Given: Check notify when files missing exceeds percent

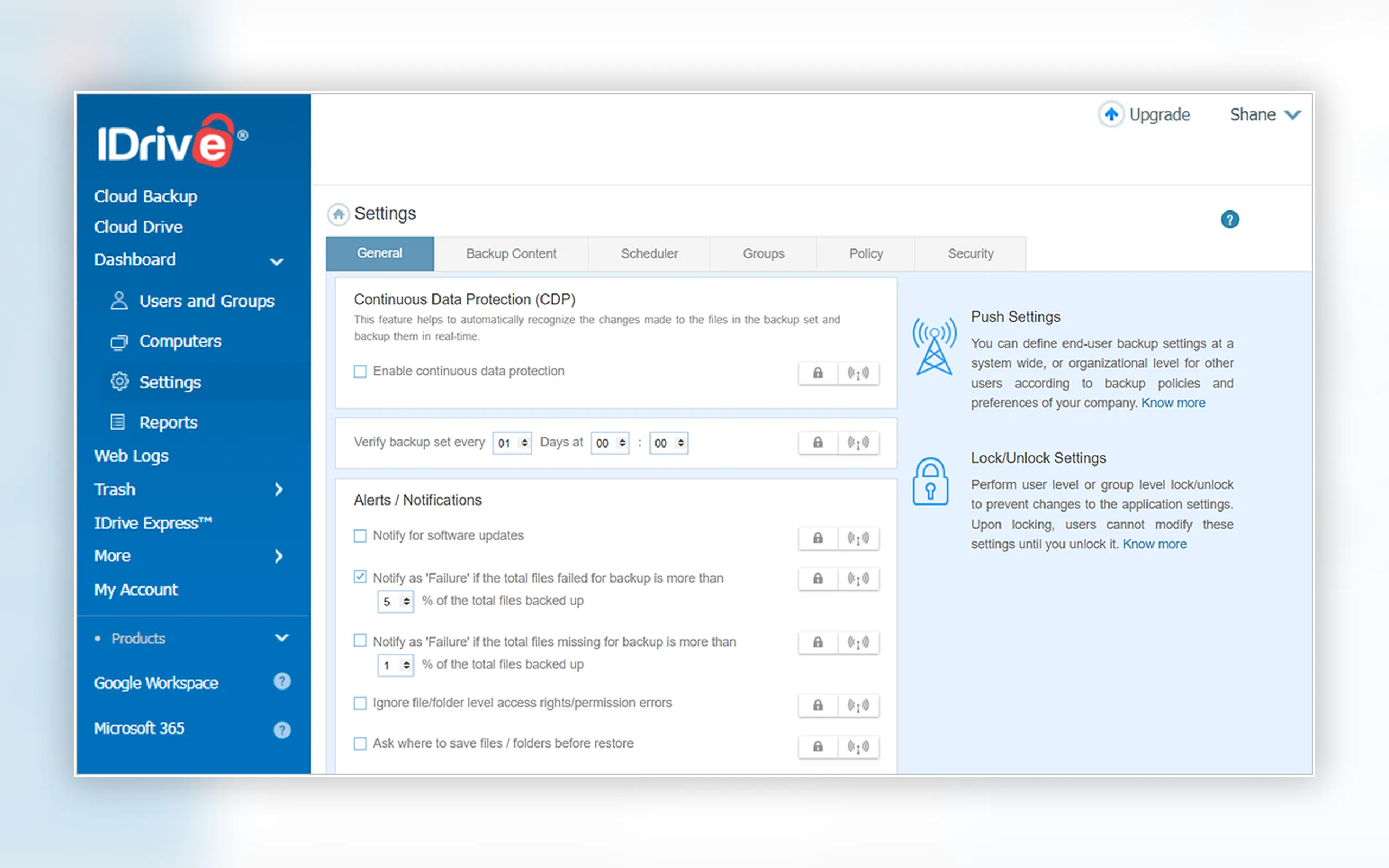Looking at the screenshot, I should (x=360, y=640).
